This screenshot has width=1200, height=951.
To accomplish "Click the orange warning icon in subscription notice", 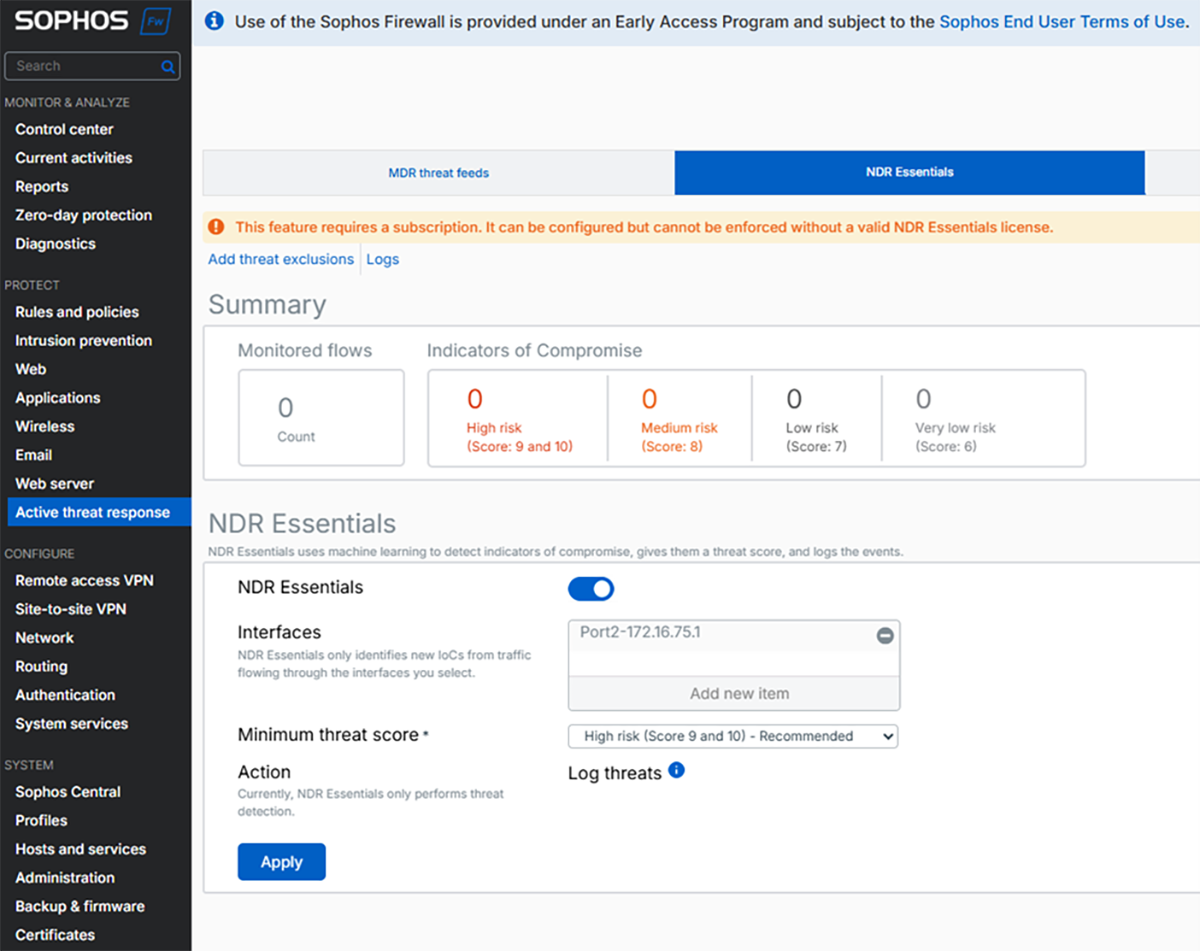I will pyautogui.click(x=216, y=228).
